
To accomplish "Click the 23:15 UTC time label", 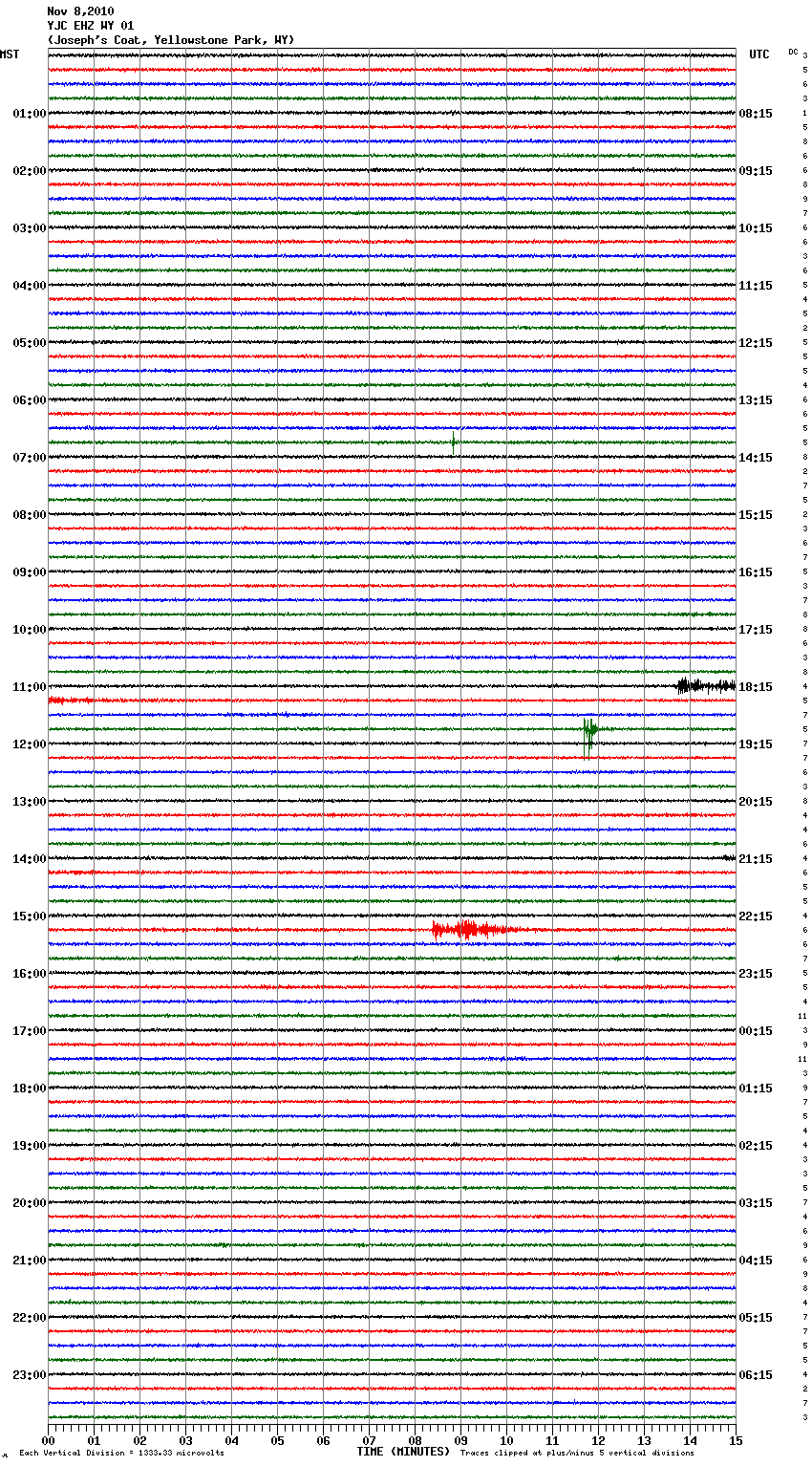I will click(x=756, y=974).
